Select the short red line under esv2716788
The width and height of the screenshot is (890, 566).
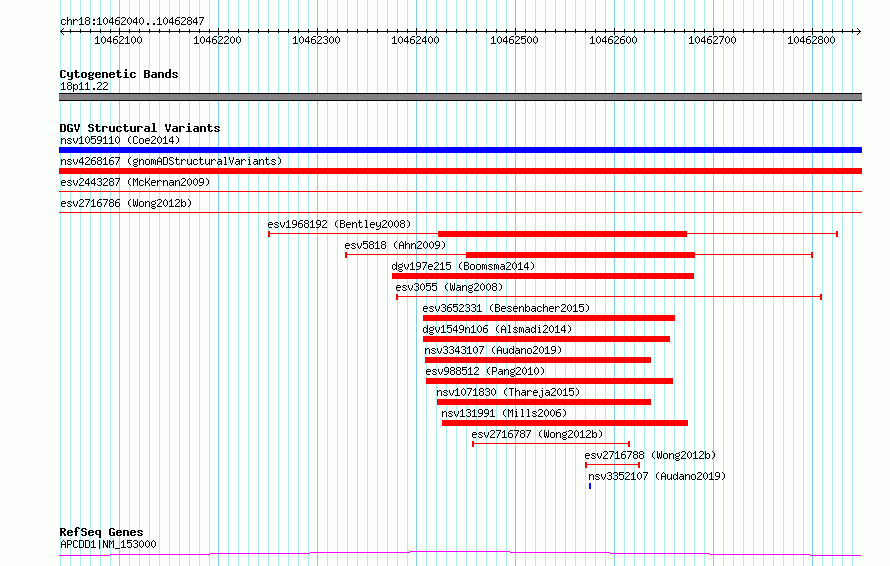(612, 465)
